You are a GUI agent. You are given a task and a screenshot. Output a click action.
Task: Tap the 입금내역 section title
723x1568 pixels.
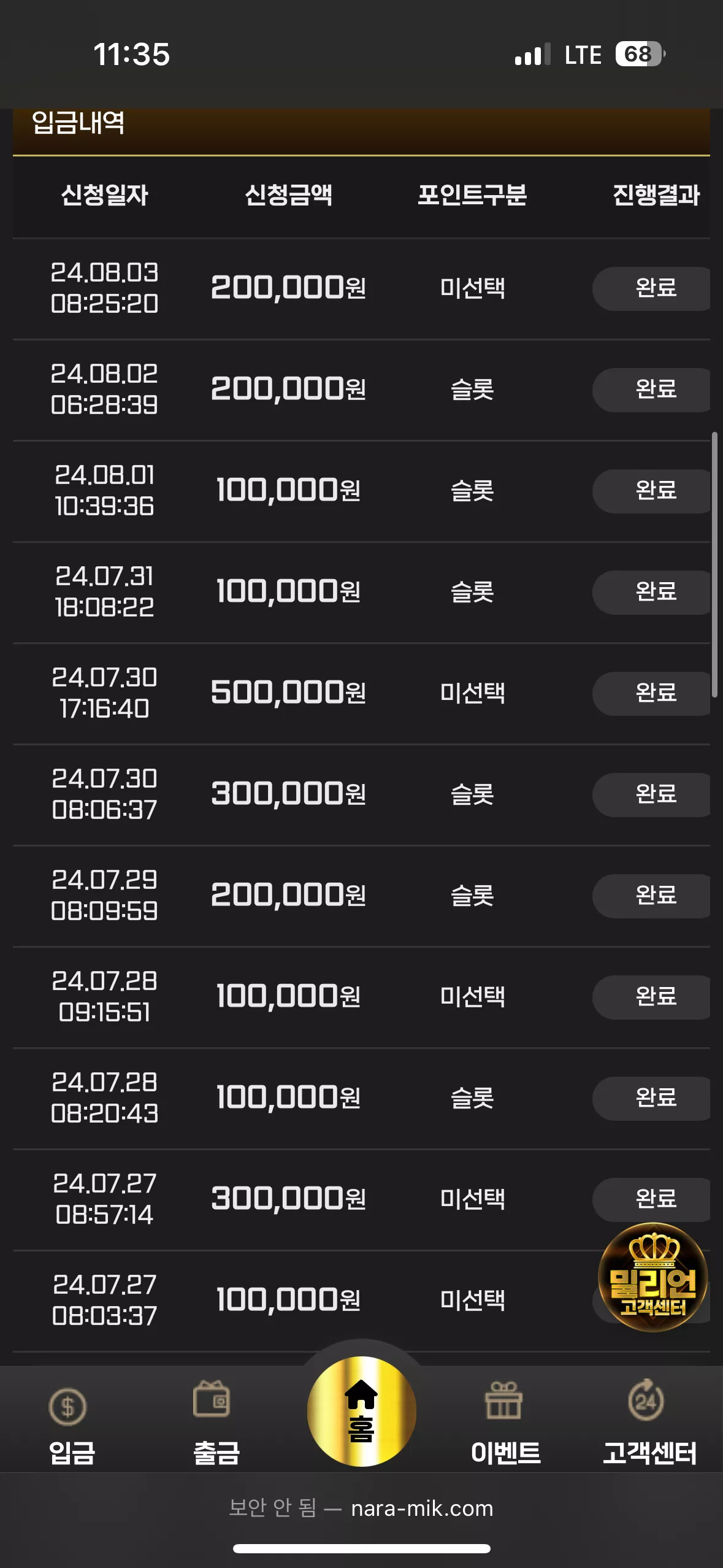click(x=78, y=123)
